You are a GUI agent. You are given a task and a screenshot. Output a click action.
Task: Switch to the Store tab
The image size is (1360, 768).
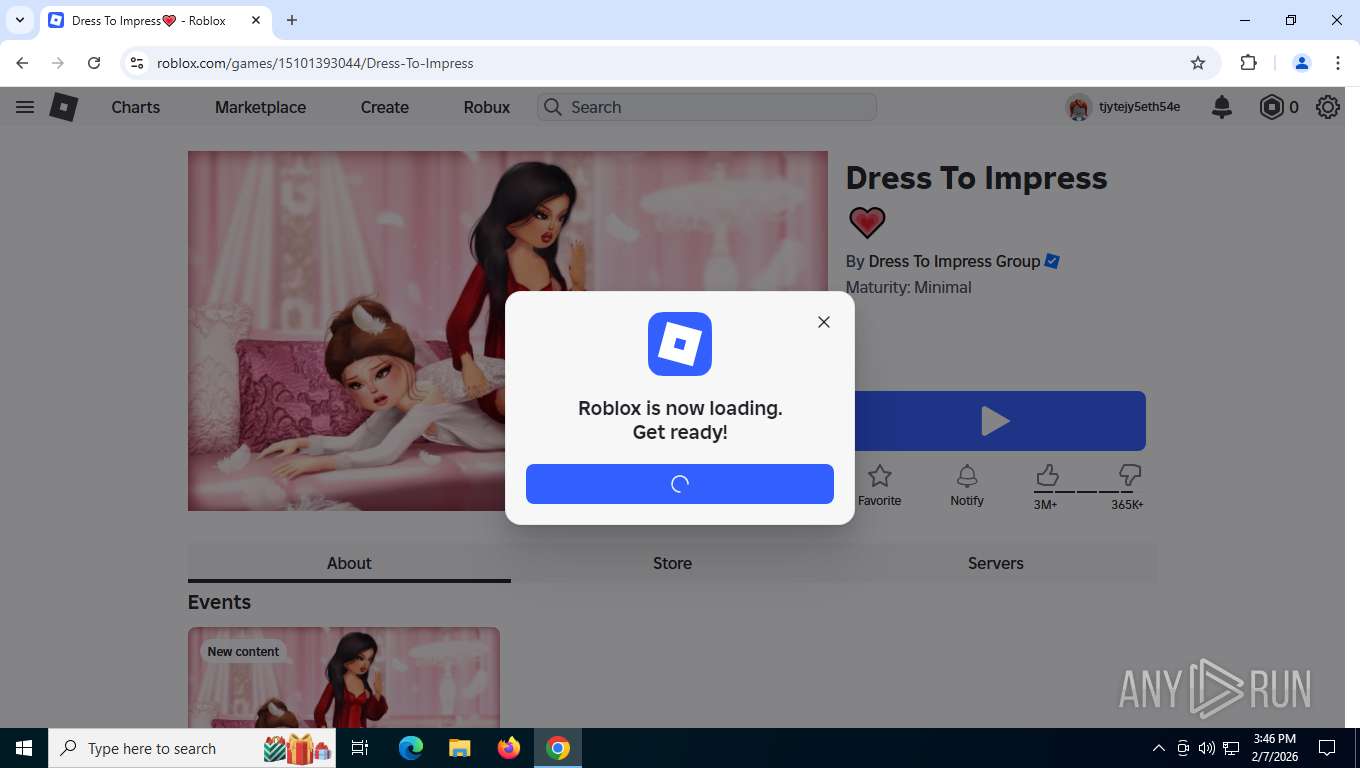click(672, 563)
